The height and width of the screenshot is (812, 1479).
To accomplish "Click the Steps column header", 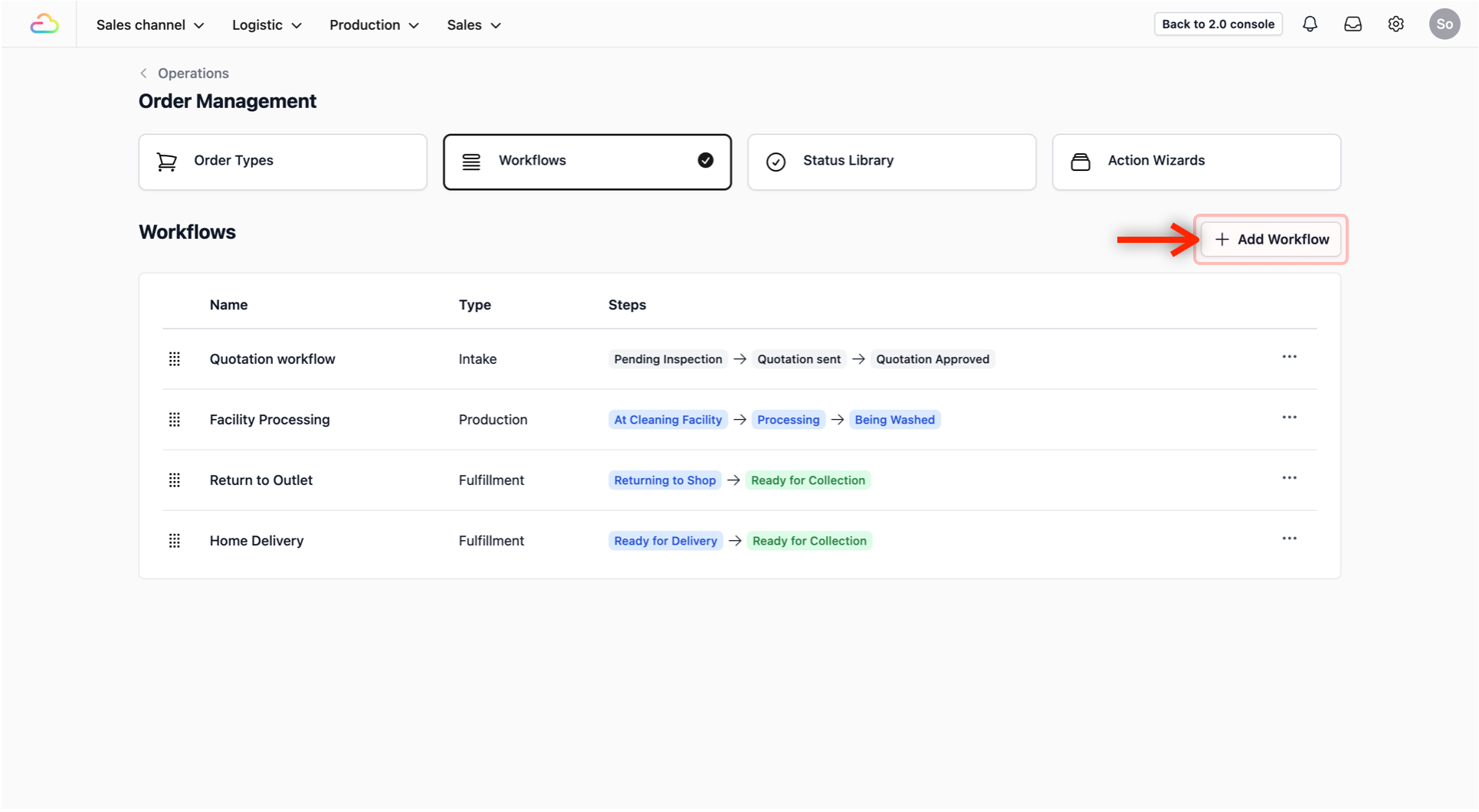I will tap(627, 305).
